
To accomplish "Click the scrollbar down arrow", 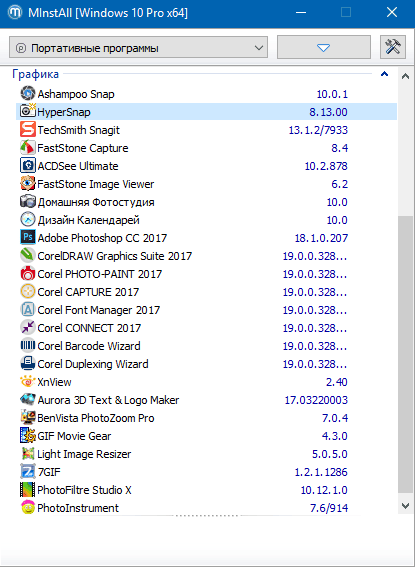I will coord(405,505).
